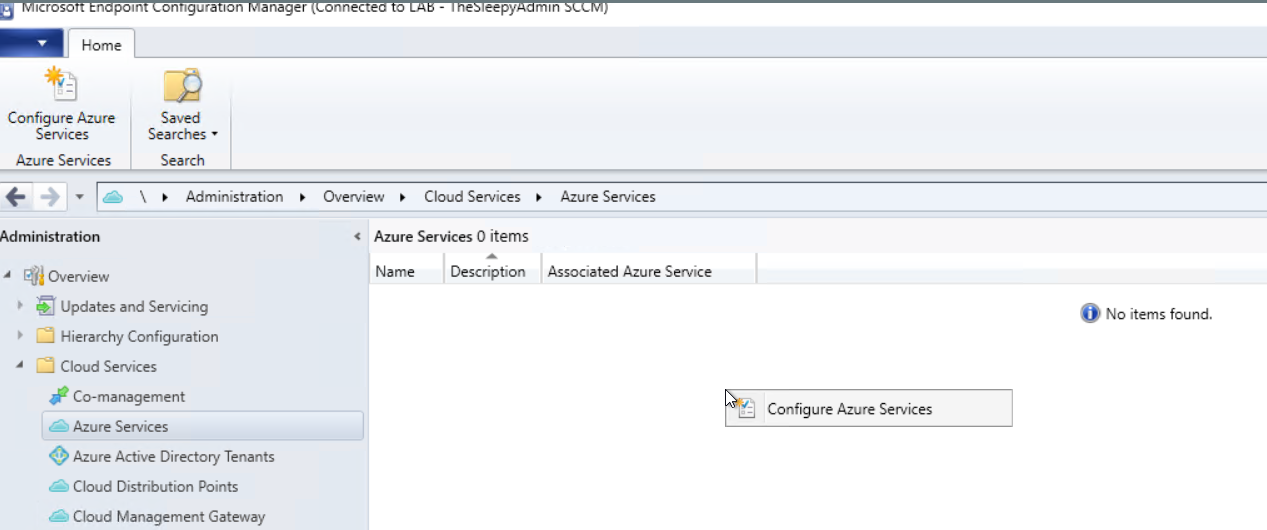Viewport: 1267px width, 530px height.
Task: Click the Co-management node icon
Action: [59, 397]
